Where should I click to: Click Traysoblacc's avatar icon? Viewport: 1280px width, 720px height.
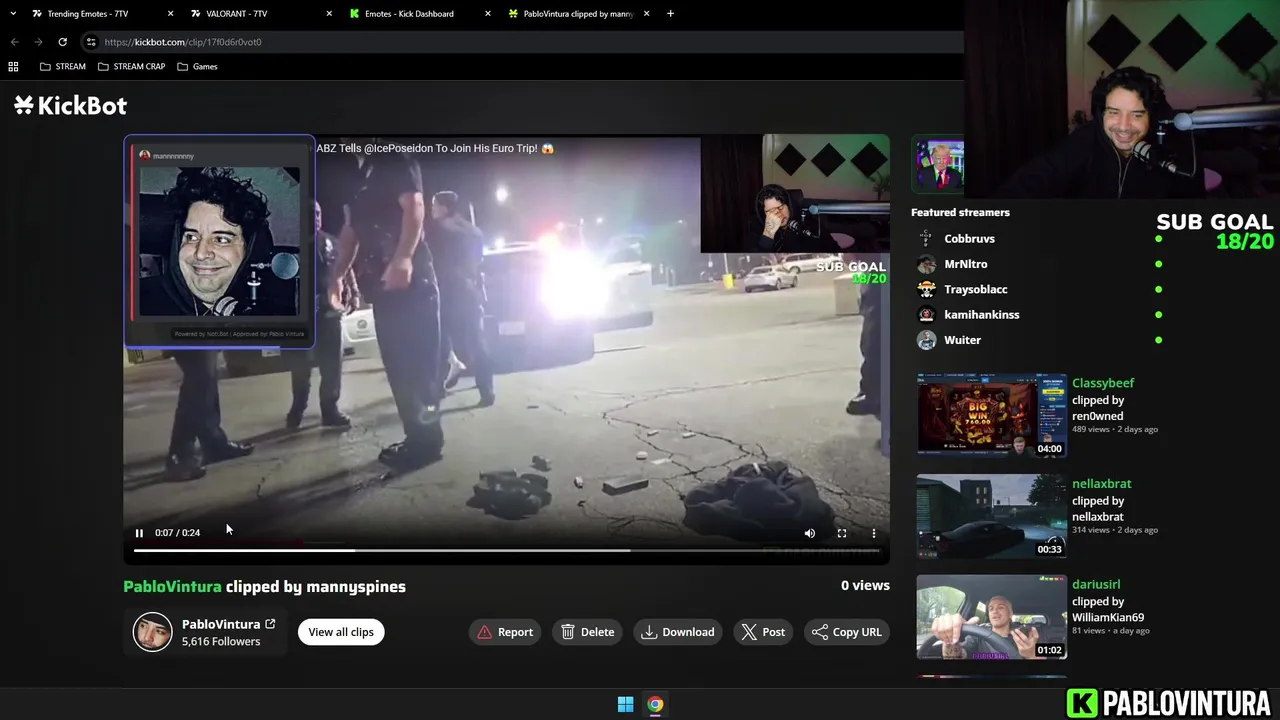[x=927, y=289]
